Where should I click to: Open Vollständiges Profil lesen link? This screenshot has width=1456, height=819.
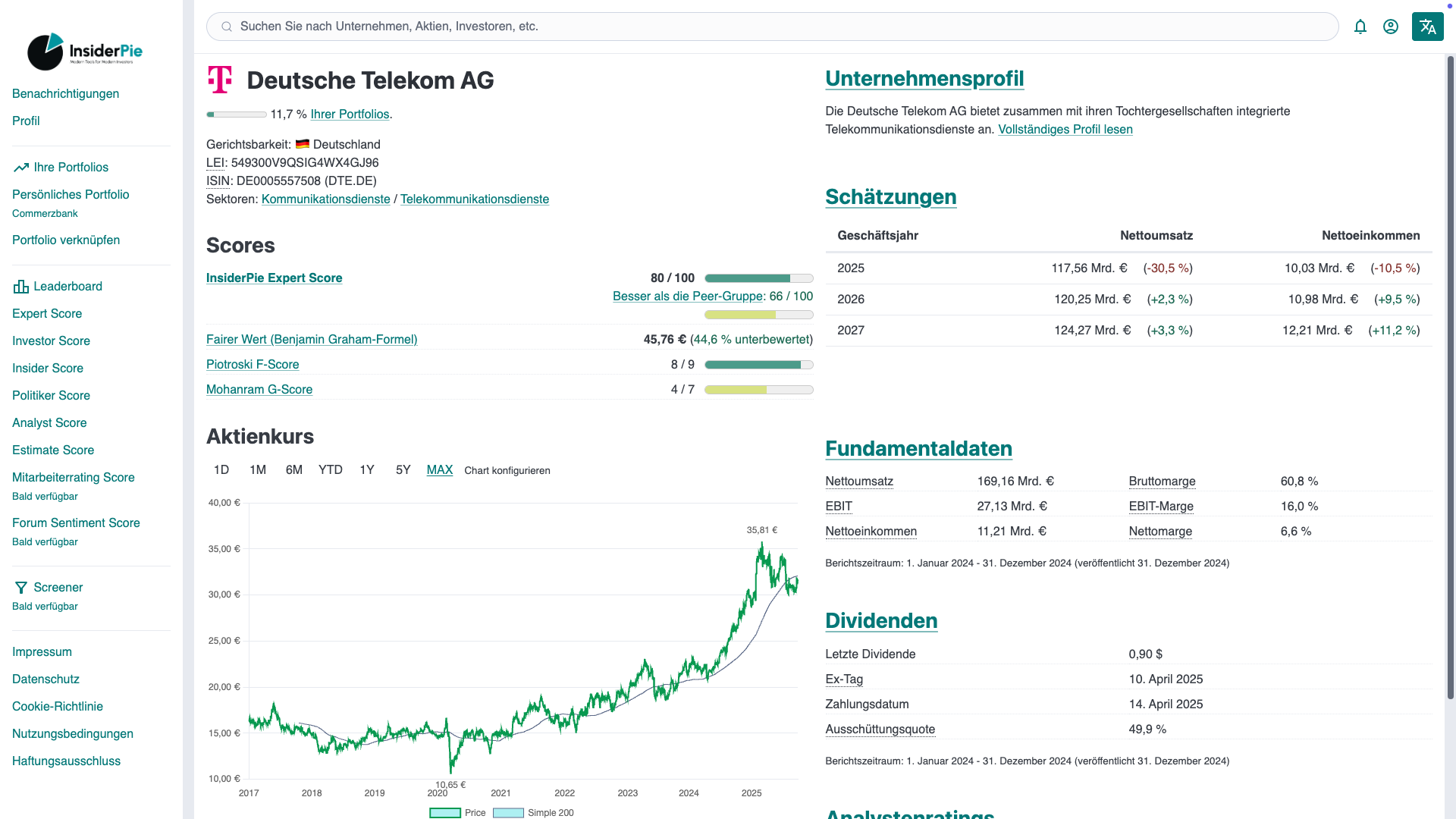(x=1065, y=130)
